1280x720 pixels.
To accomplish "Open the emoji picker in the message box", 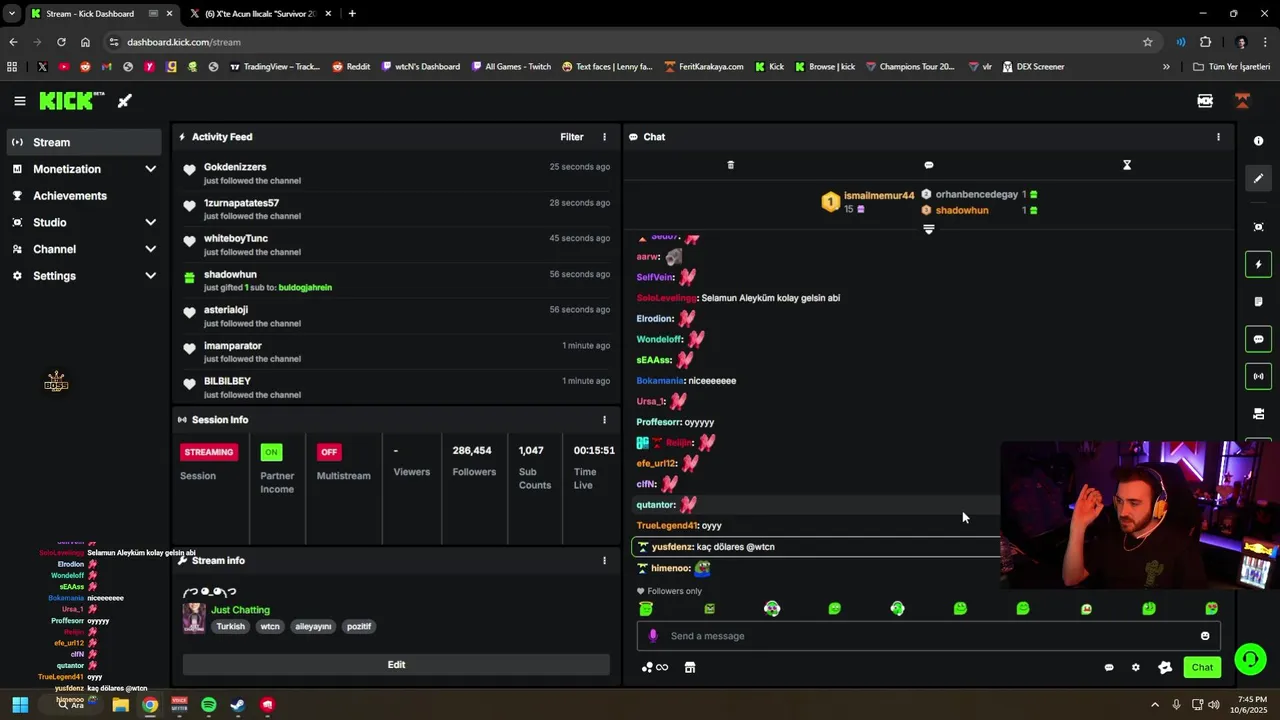I will pyautogui.click(x=1205, y=636).
